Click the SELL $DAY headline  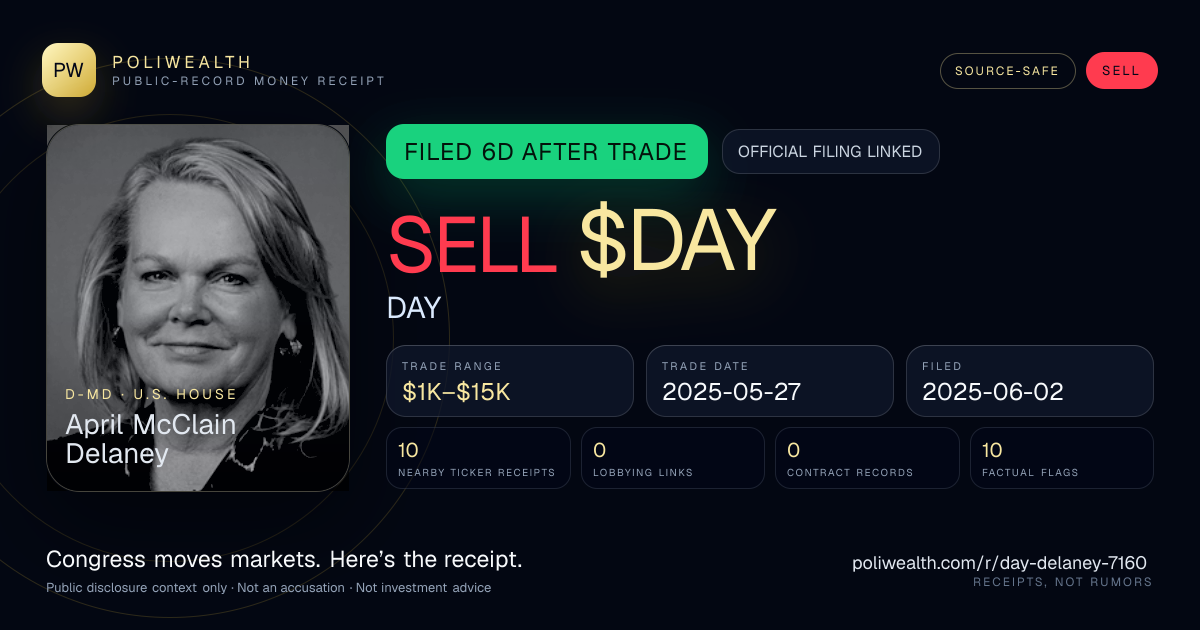pos(582,241)
